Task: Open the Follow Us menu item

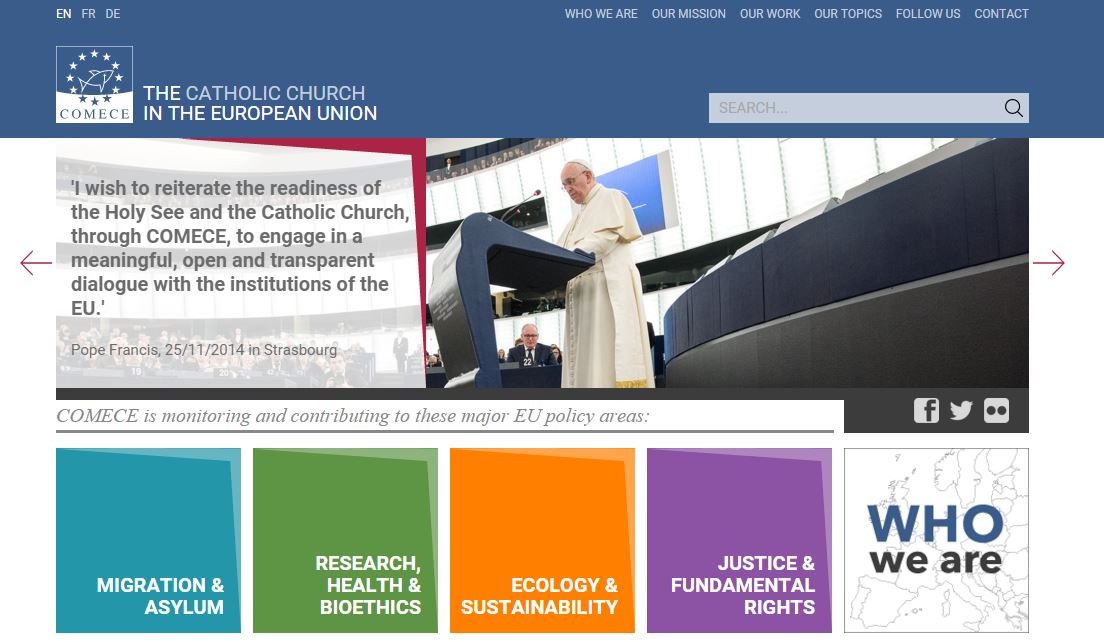Action: point(928,13)
